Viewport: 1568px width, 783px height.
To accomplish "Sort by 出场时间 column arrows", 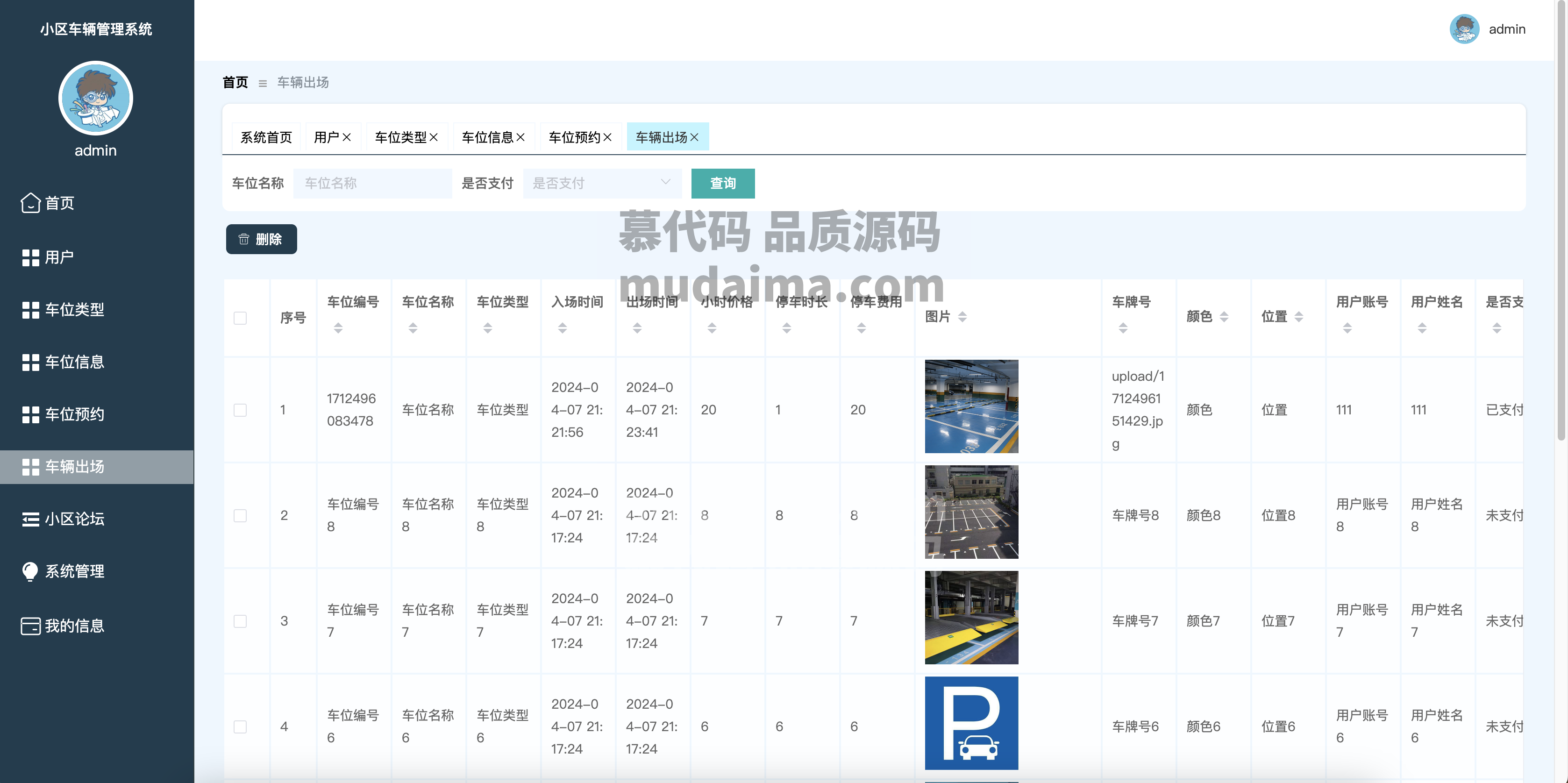I will [x=637, y=328].
